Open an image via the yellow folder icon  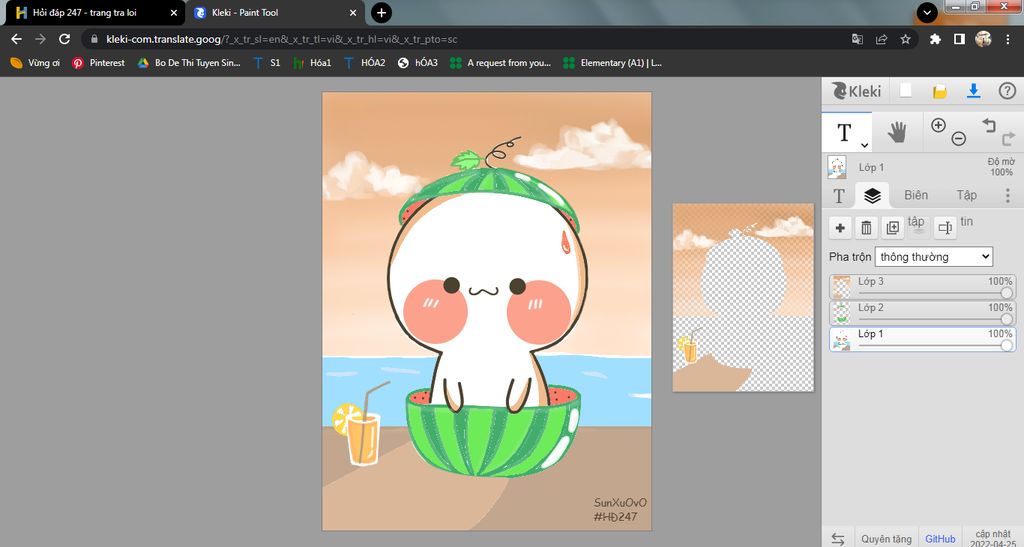click(940, 91)
